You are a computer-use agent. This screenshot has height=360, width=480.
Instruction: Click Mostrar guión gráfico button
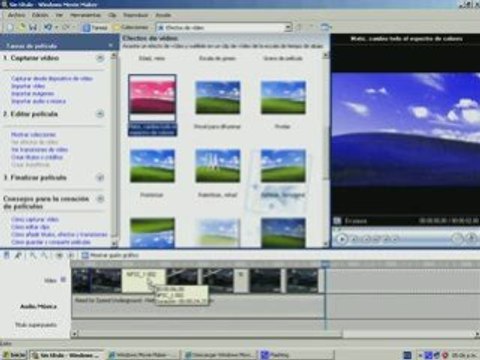(110, 255)
